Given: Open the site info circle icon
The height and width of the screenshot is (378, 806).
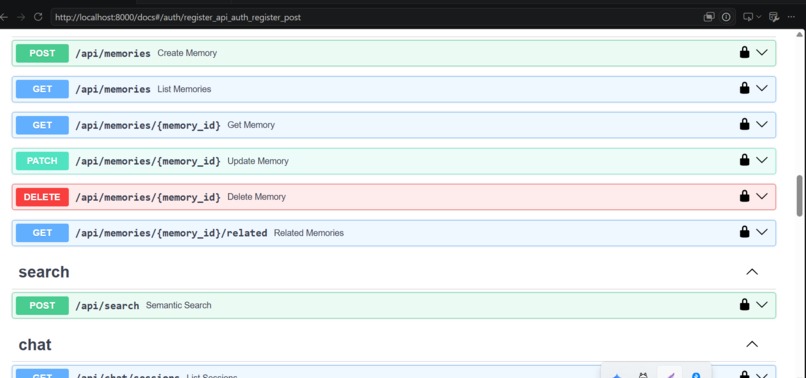Looking at the screenshot, I should (726, 17).
